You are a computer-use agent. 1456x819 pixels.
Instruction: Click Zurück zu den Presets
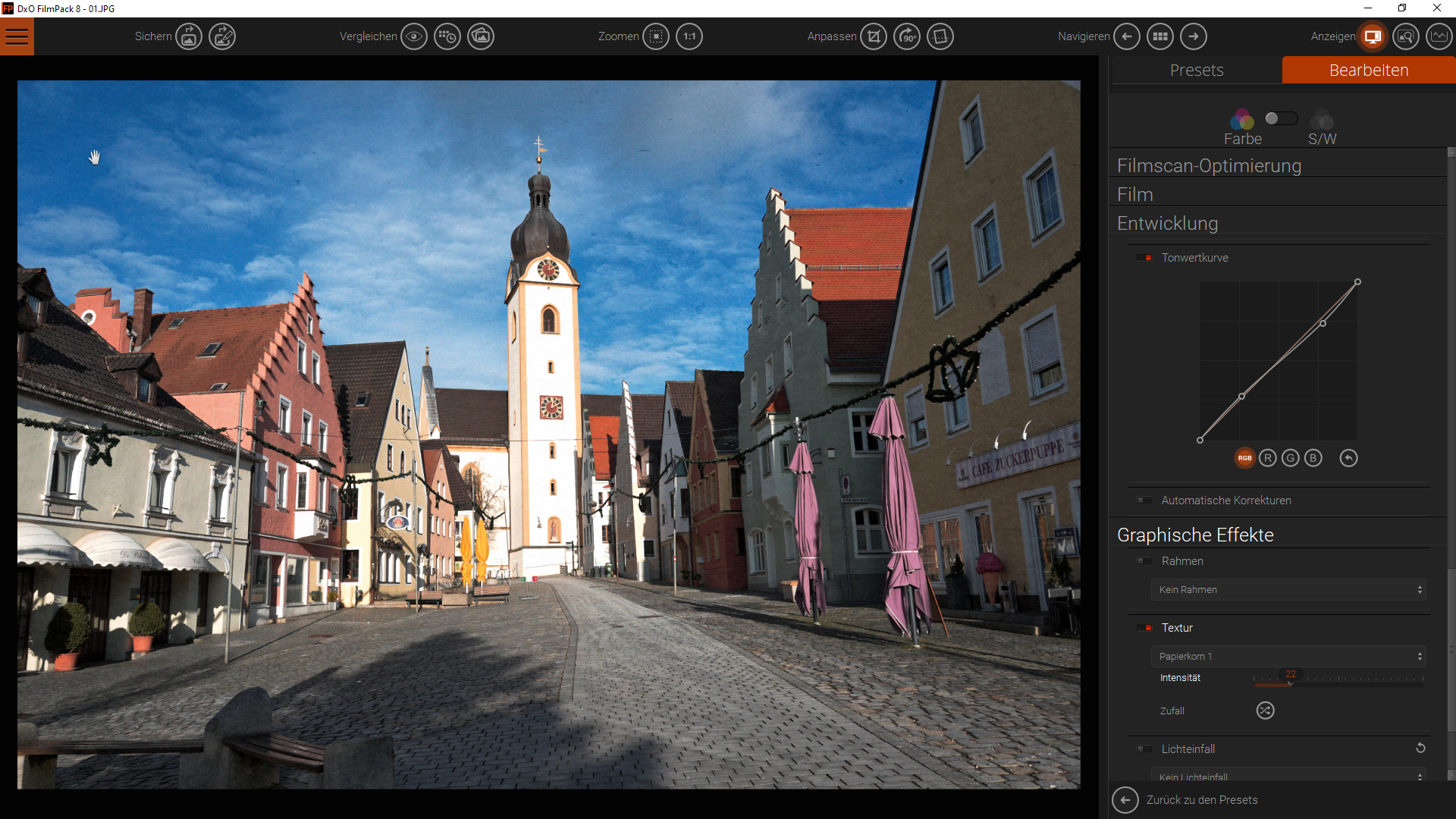tap(1201, 800)
